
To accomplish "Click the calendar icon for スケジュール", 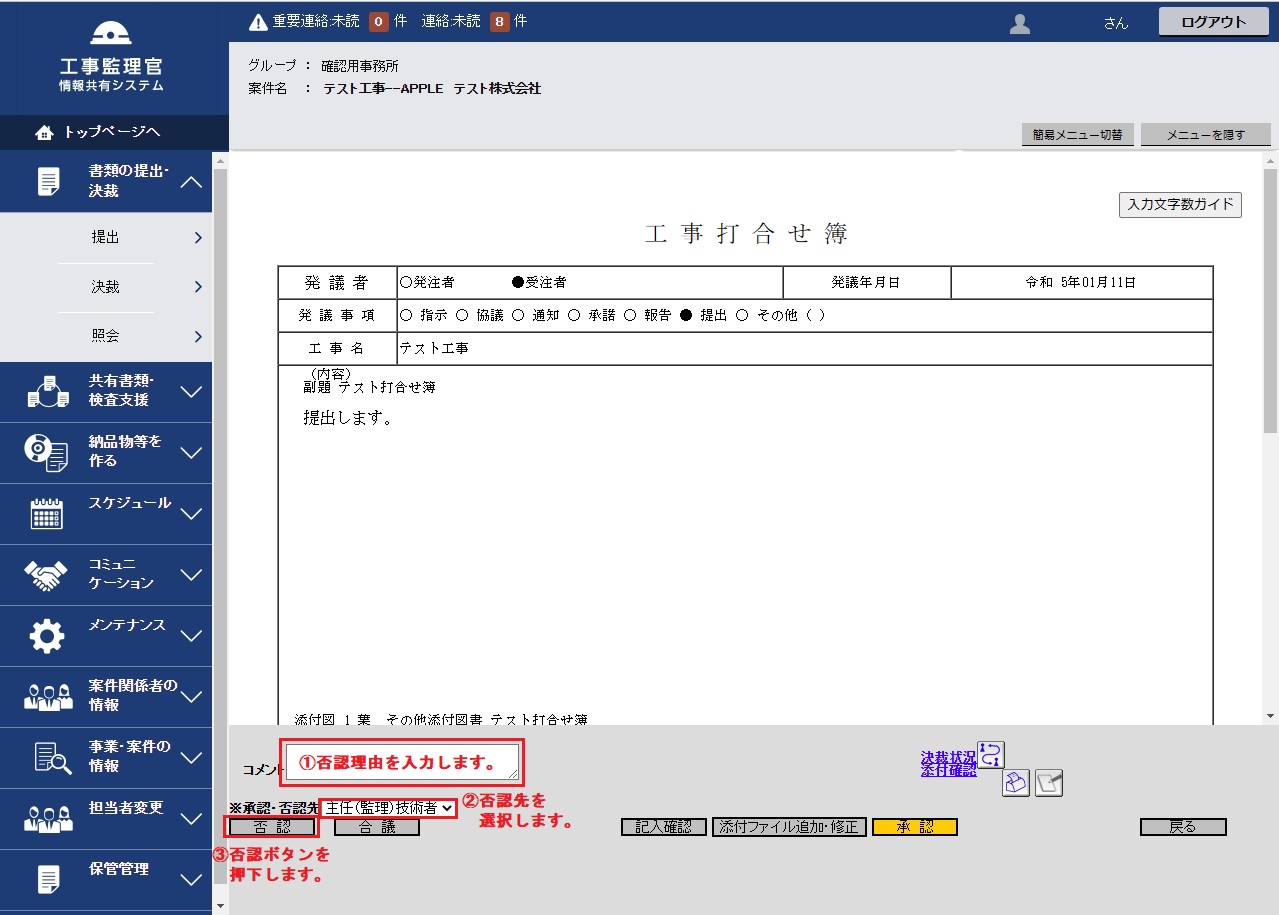I will click(x=47, y=514).
